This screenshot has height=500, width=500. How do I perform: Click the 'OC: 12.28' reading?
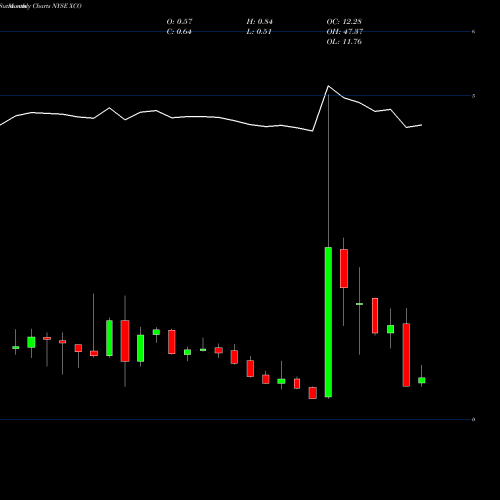(344, 22)
